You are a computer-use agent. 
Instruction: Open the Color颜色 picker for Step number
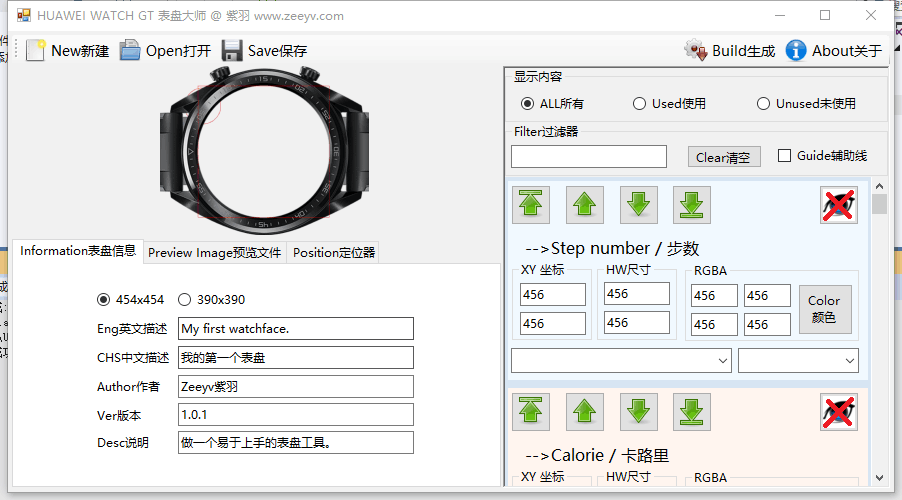[x=825, y=309]
